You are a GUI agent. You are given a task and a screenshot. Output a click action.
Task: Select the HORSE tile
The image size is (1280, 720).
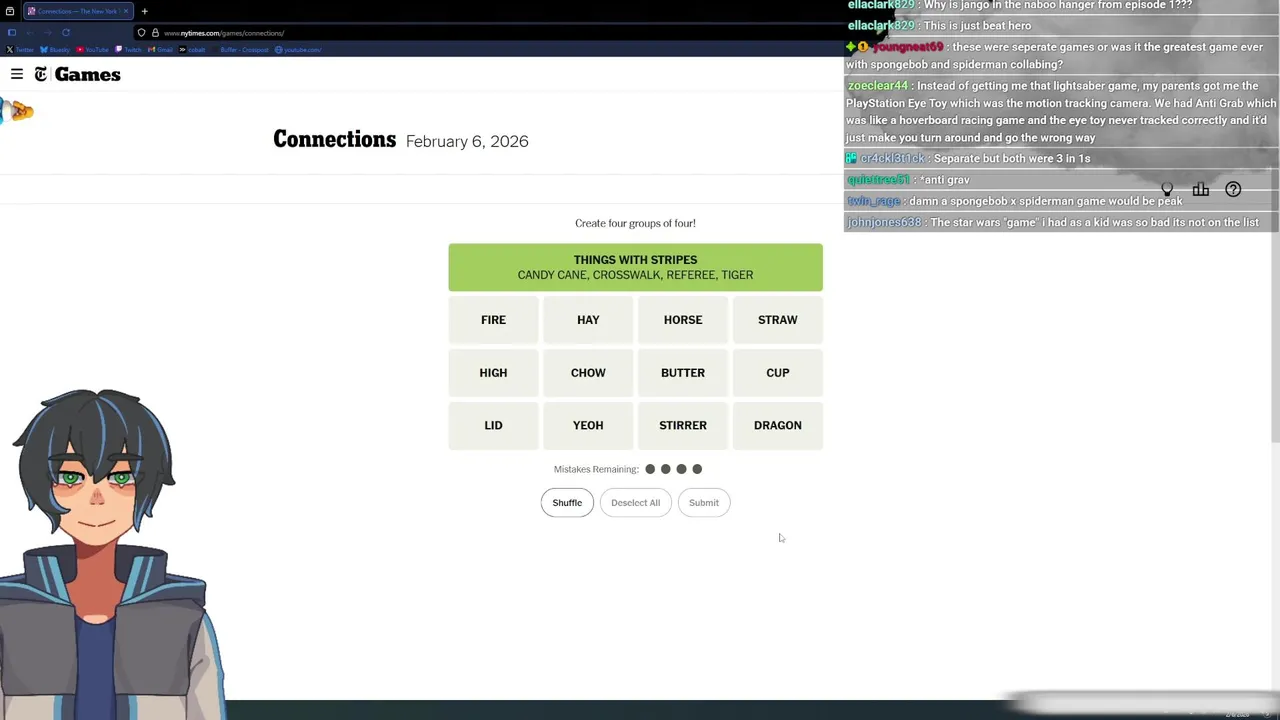tap(683, 320)
